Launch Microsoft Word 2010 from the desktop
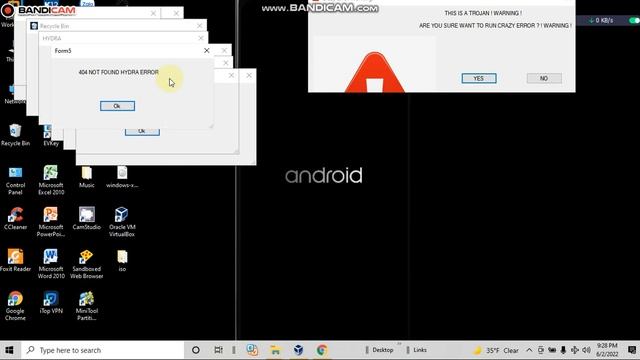This screenshot has height=360, width=640. (x=51, y=264)
